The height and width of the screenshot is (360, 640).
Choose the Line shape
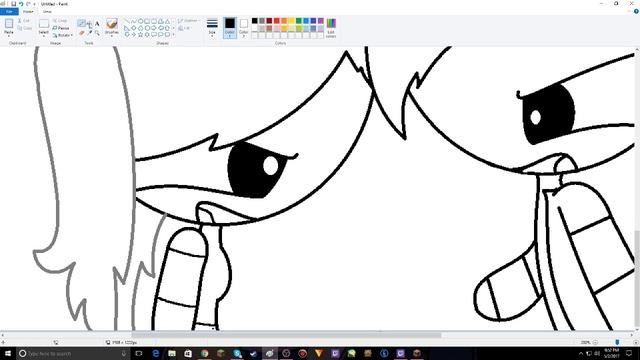point(127,21)
